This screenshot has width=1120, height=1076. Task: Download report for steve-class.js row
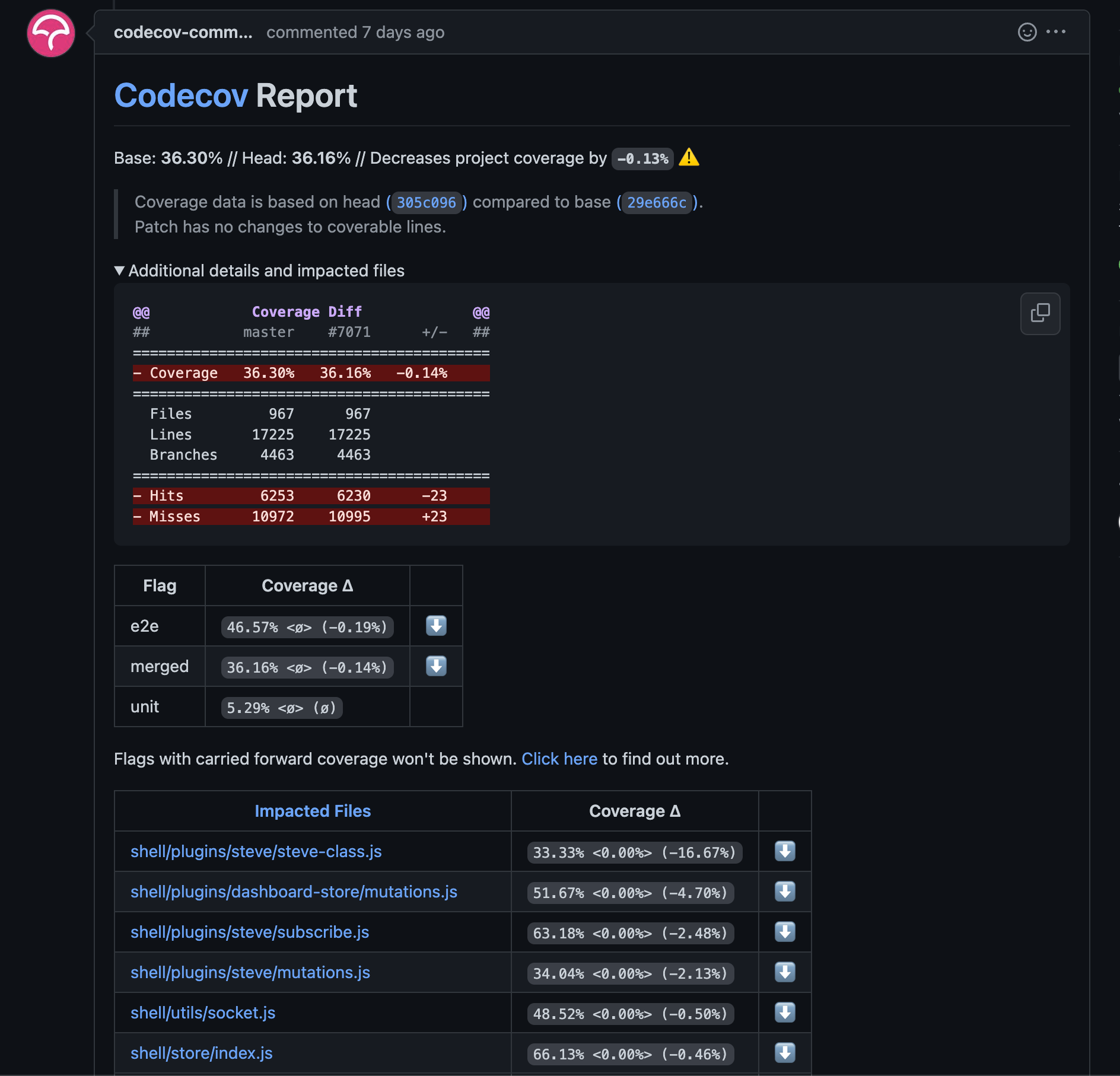coord(785,852)
